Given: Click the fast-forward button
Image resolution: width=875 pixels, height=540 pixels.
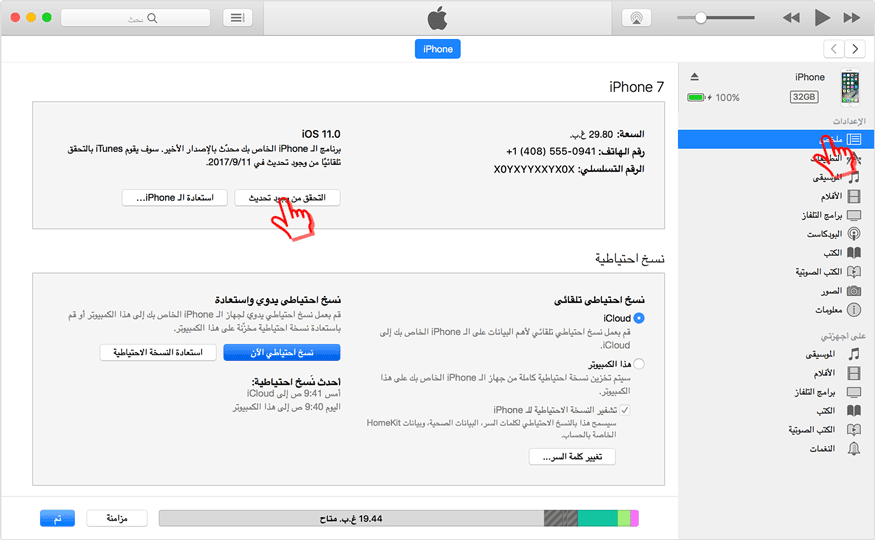Looking at the screenshot, I should (852, 18).
